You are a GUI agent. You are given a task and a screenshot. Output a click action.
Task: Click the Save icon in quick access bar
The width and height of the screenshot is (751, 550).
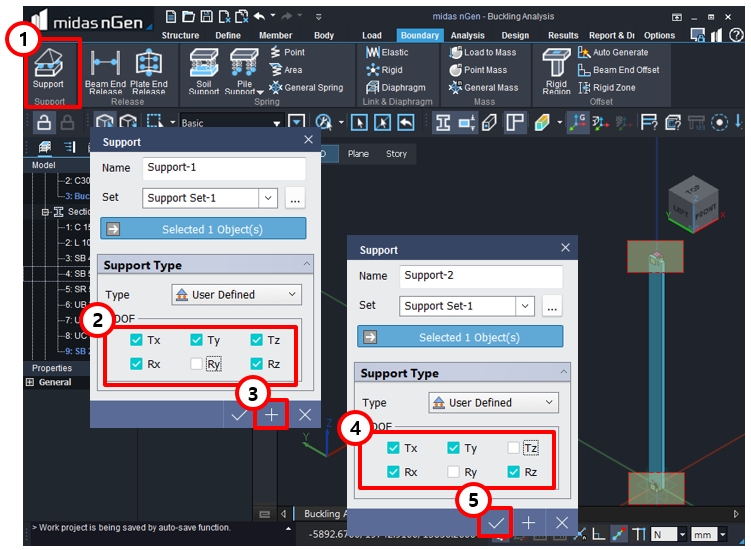[206, 17]
